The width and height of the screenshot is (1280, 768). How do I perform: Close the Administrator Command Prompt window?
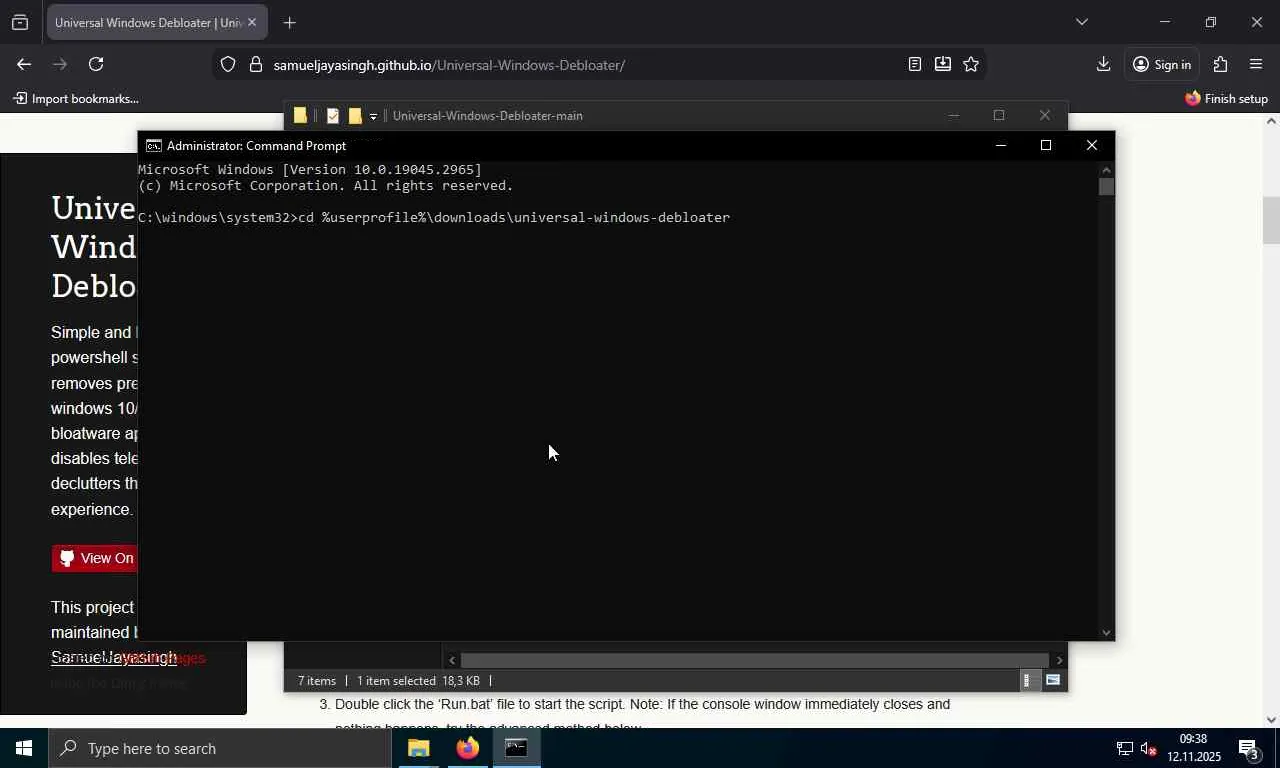(x=1092, y=146)
